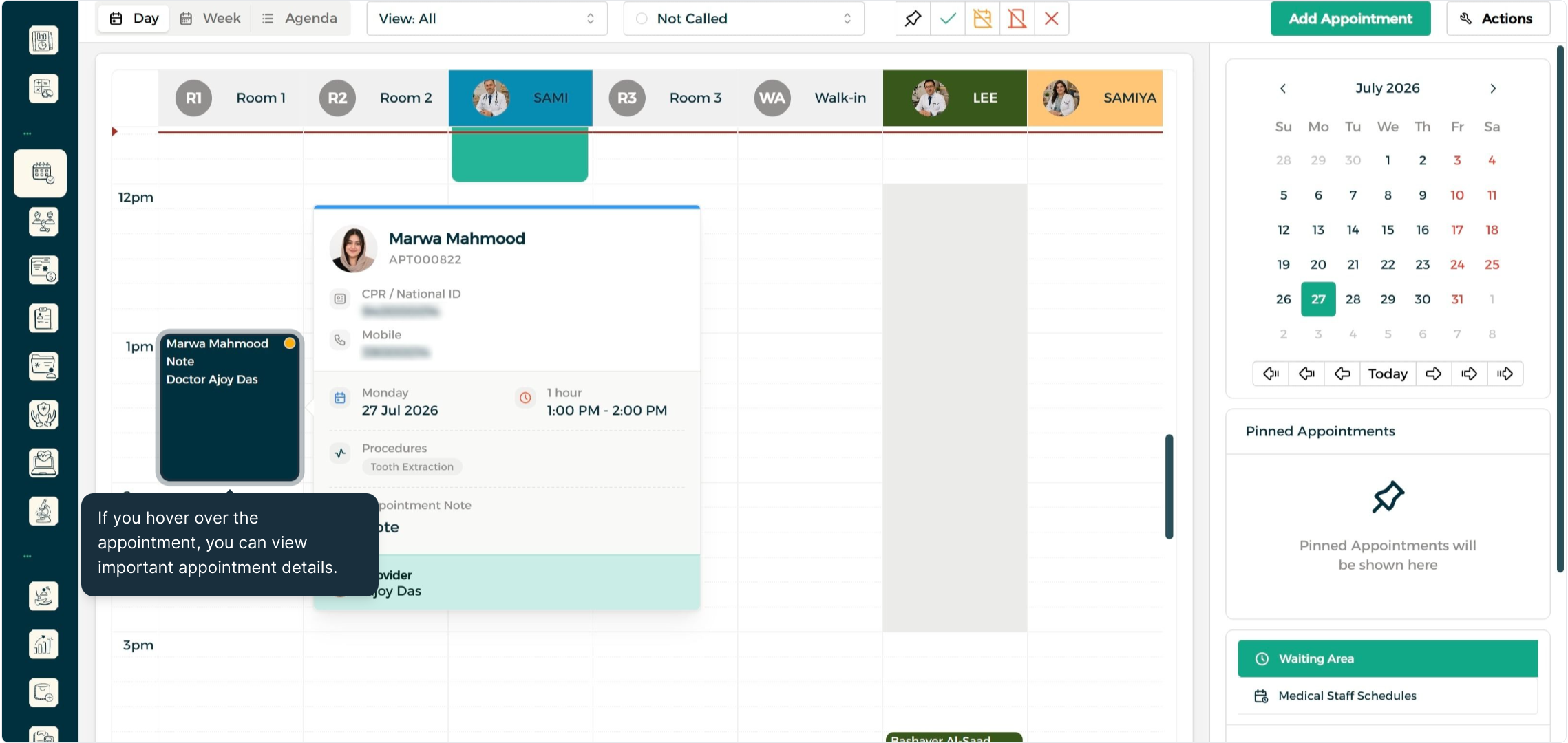Click the calendar's vertical scrollbar handle
1568x743 pixels.
[x=1169, y=486]
